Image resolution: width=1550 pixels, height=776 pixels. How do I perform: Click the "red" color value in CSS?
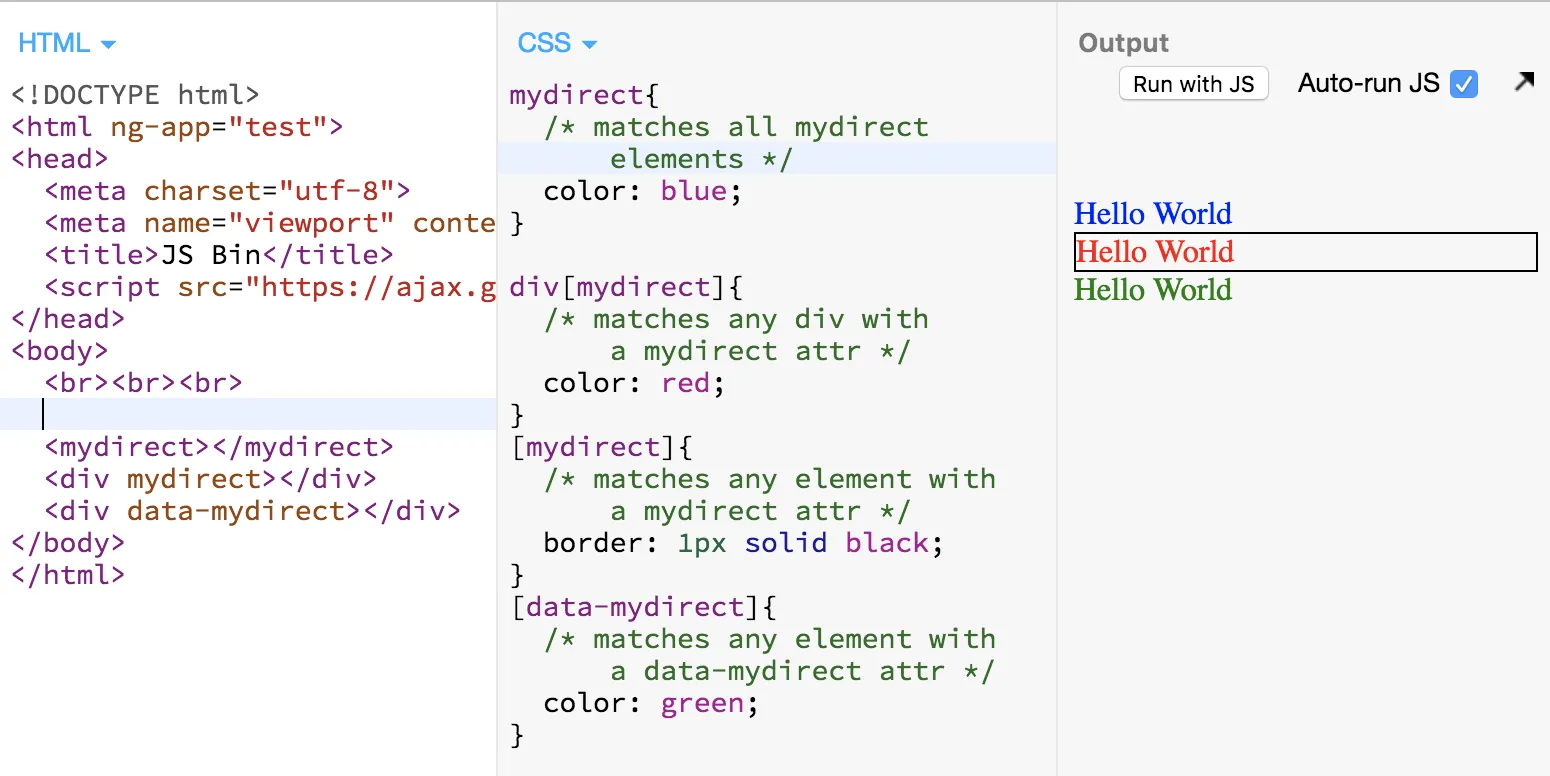point(688,383)
